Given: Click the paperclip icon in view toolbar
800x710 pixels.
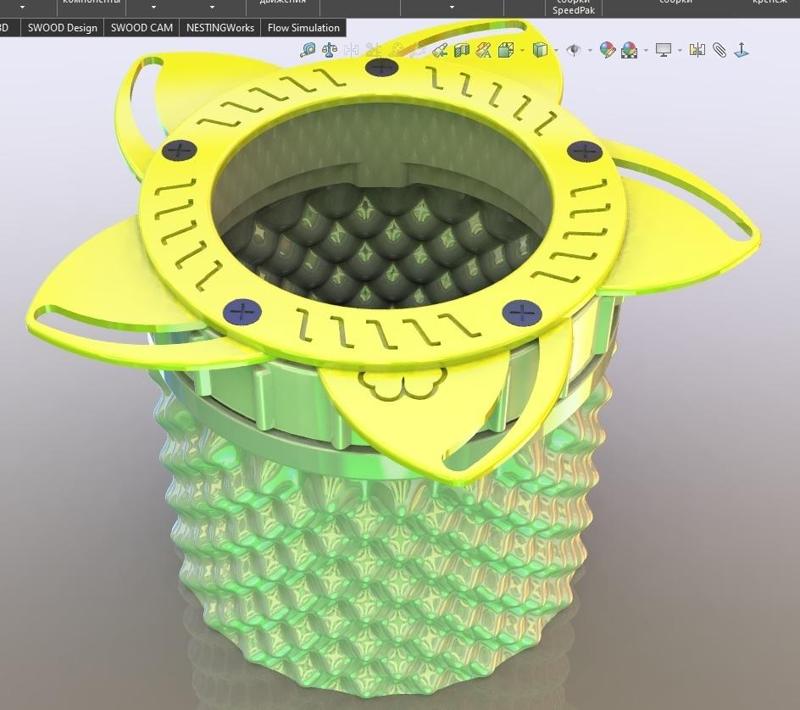Looking at the screenshot, I should (719, 50).
